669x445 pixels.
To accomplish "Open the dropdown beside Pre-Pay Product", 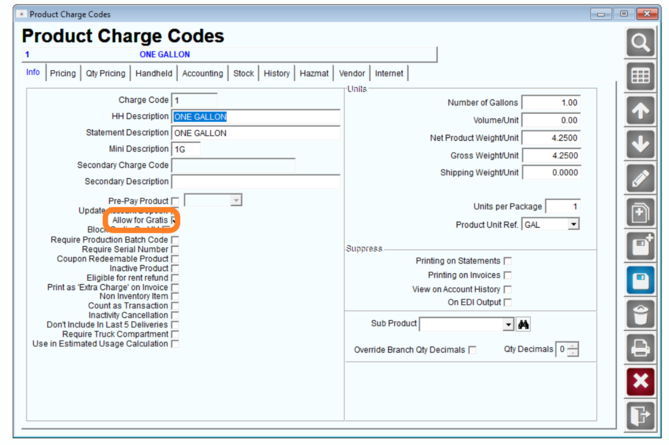I will click(236, 200).
